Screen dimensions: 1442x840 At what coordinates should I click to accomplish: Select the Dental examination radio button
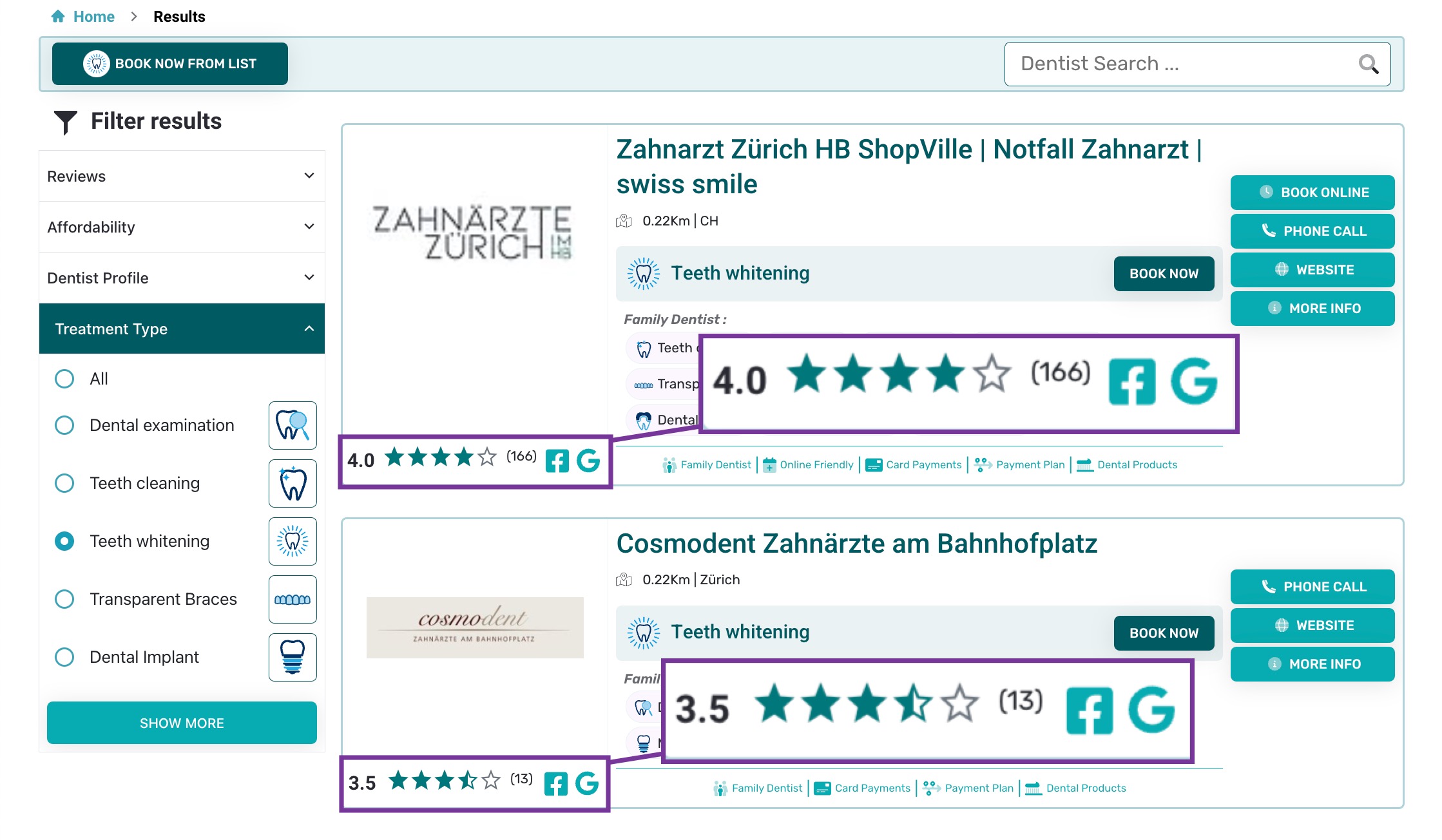pos(64,425)
